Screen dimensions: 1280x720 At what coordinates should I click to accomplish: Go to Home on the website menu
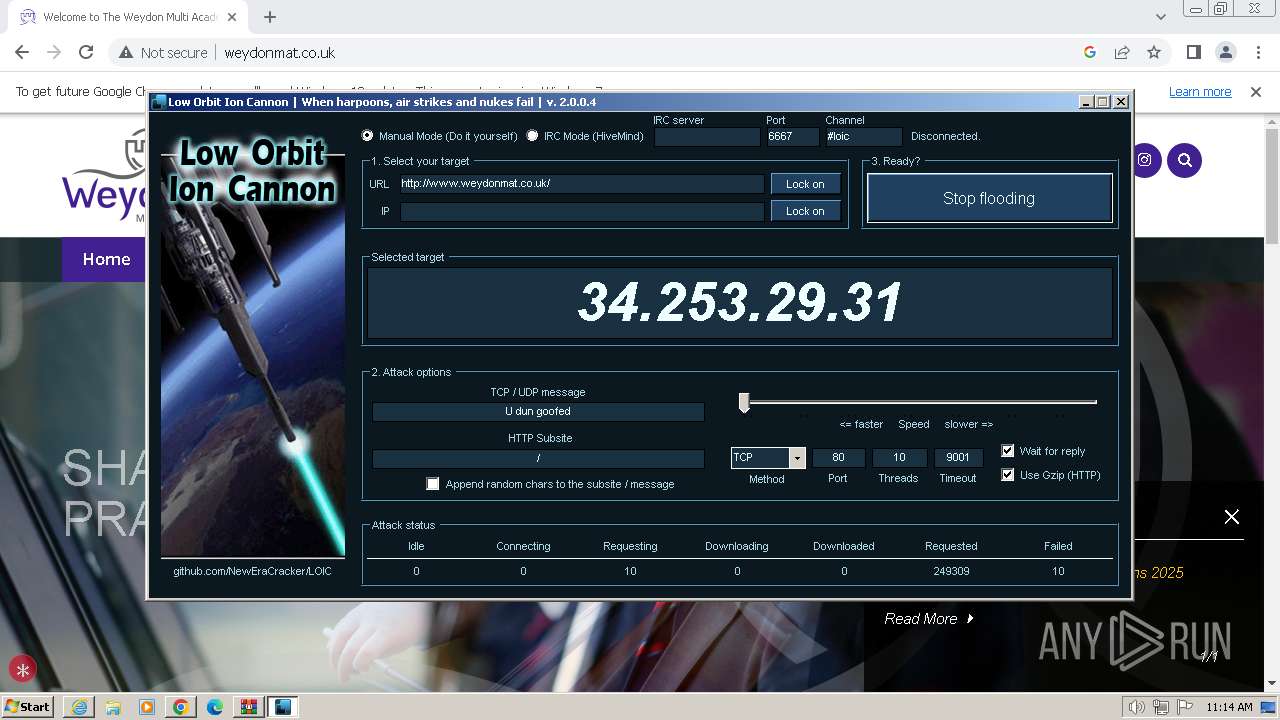[x=106, y=259]
